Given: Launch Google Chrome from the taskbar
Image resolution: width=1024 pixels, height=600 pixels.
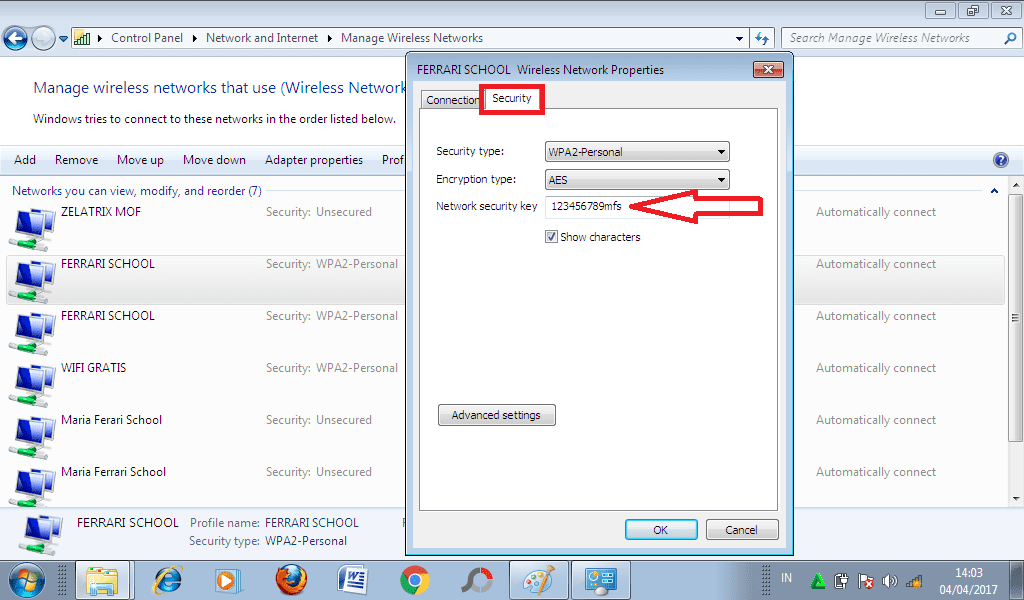Looking at the screenshot, I should tap(415, 580).
